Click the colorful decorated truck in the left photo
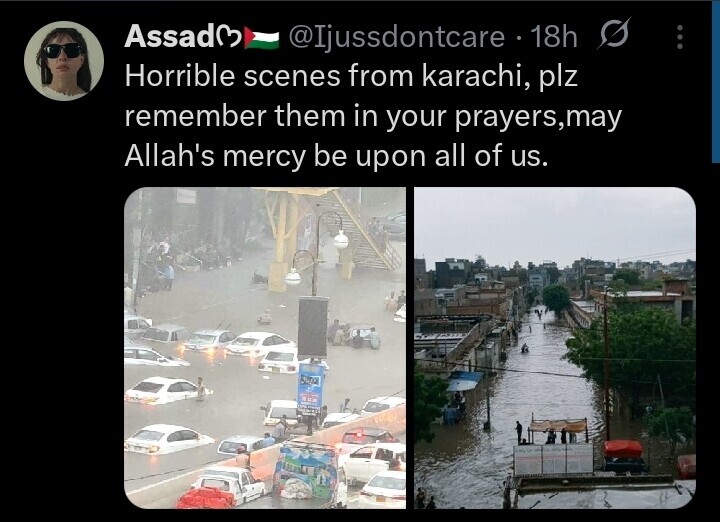The width and height of the screenshot is (720, 522). tap(308, 471)
